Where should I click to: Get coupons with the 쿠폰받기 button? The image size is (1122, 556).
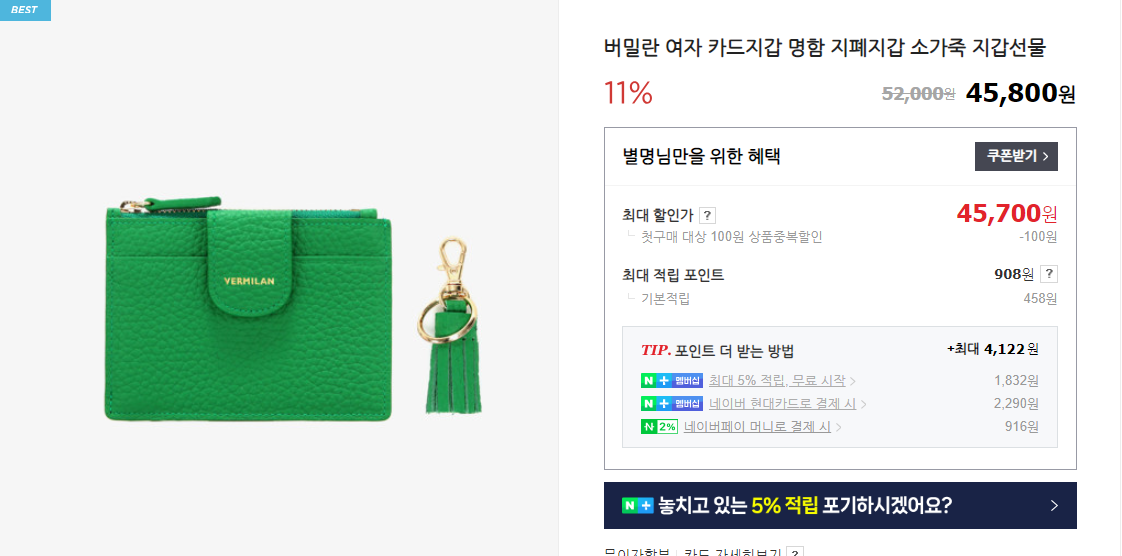click(x=1016, y=157)
